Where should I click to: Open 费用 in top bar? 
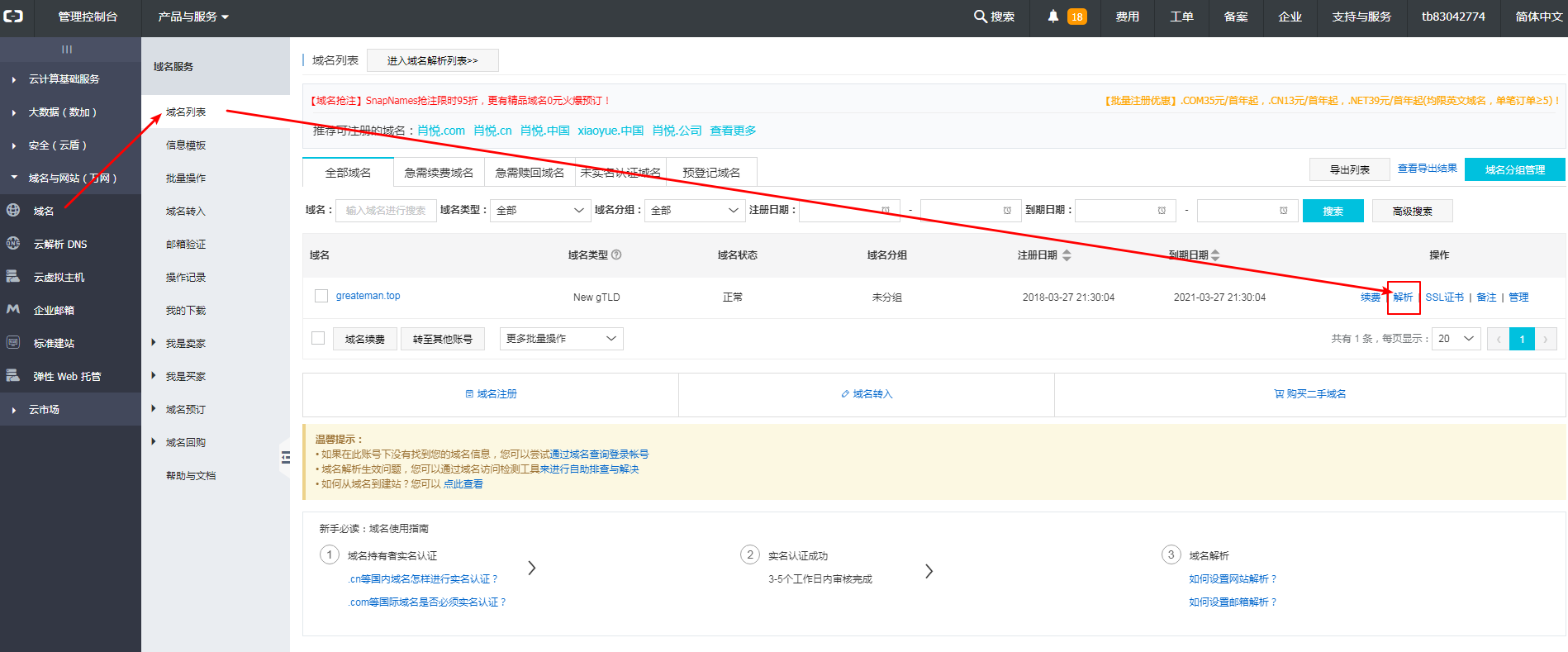point(1128,17)
